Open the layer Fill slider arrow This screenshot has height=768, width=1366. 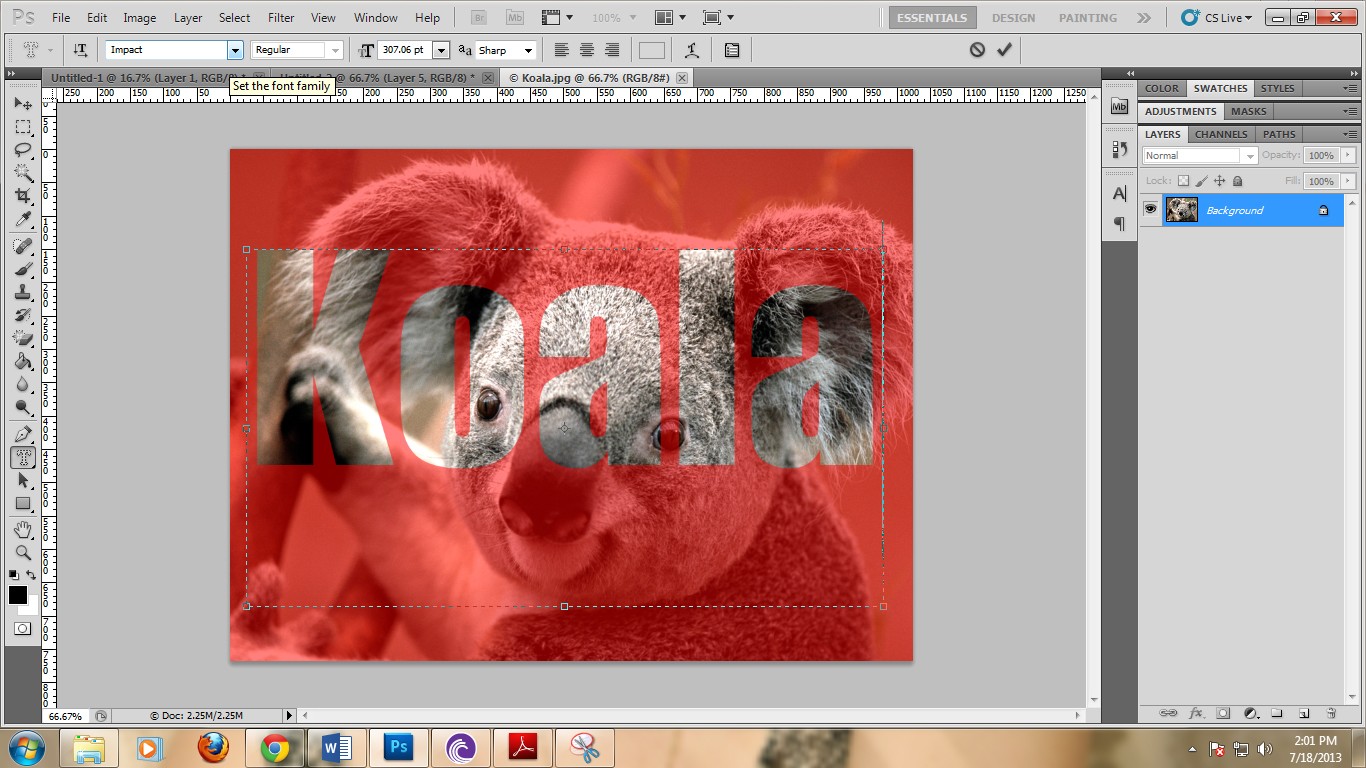(x=1348, y=181)
